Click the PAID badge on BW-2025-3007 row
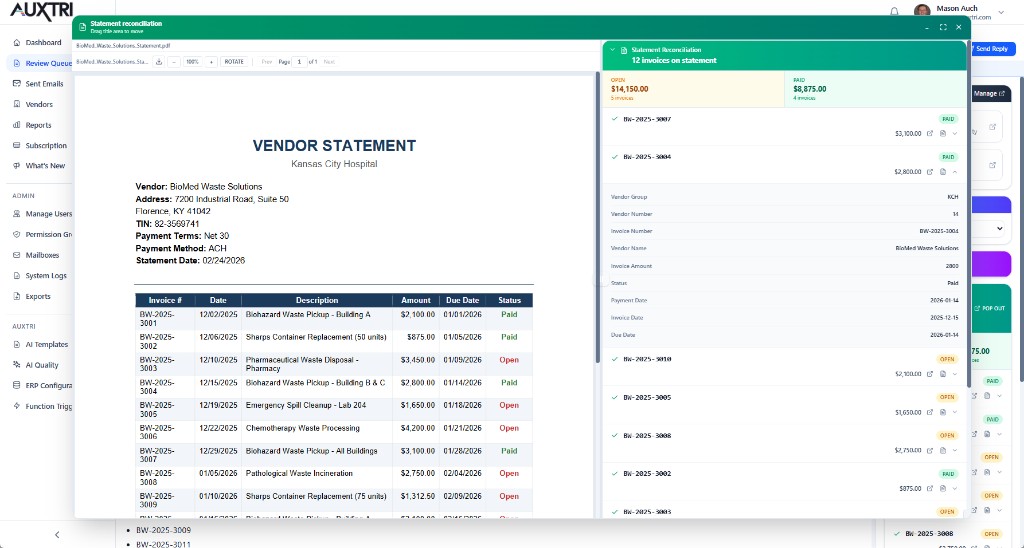Viewport: 1024px width, 548px height. pyautogui.click(x=948, y=120)
